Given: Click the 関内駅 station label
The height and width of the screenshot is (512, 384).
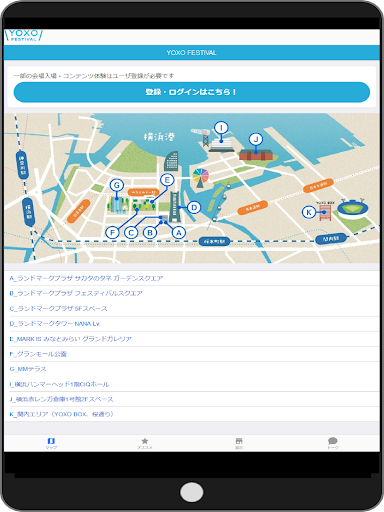Looking at the screenshot, I should coord(331,238).
